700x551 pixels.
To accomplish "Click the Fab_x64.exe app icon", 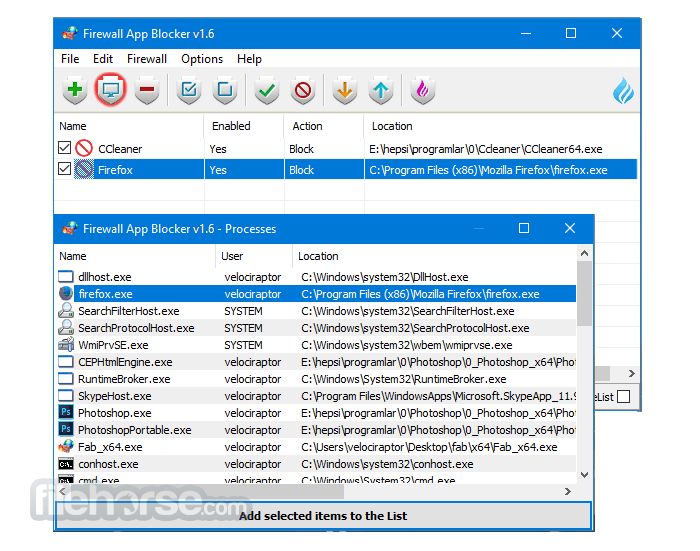I will point(66,446).
